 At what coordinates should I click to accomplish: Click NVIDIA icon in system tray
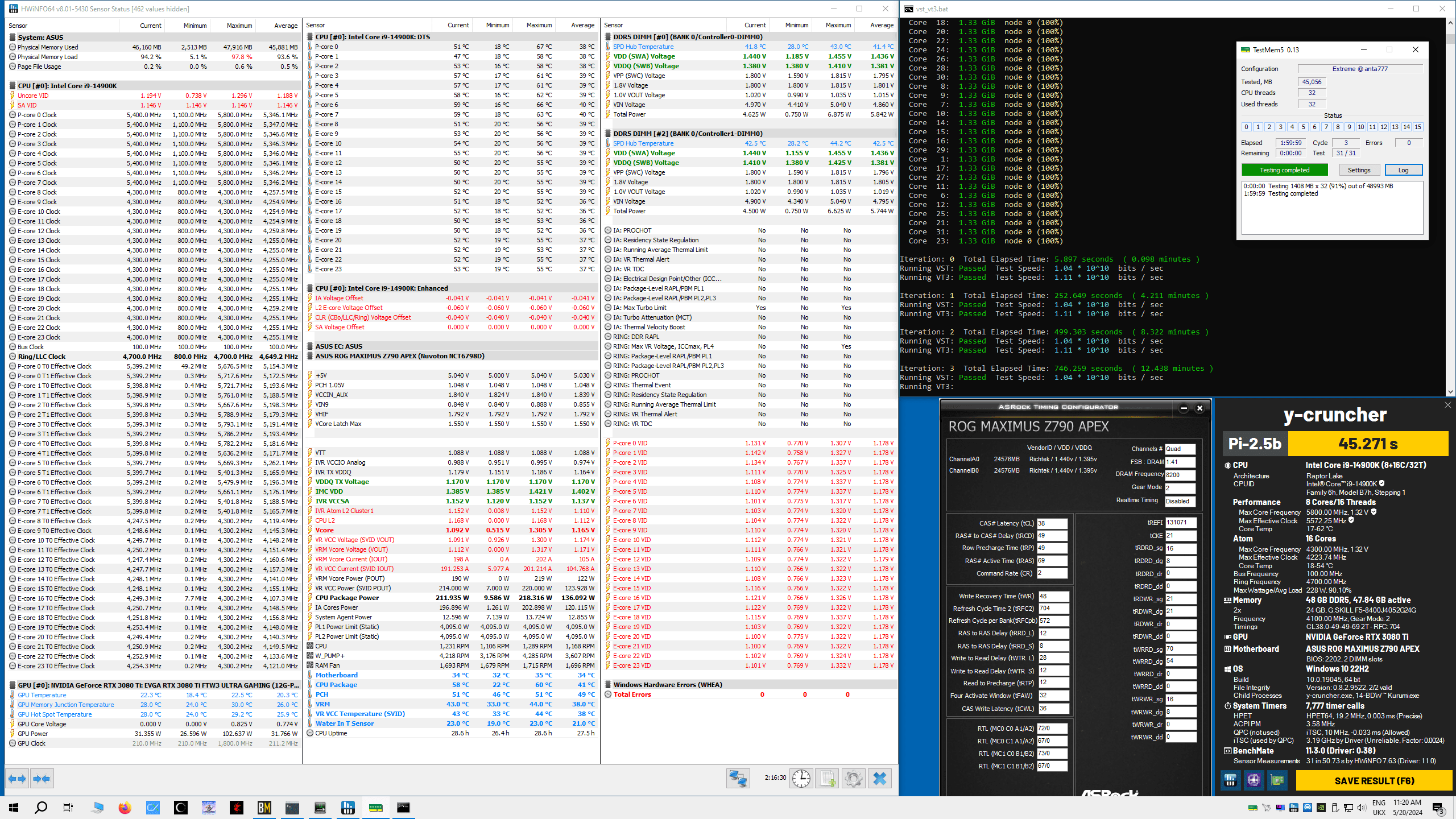click(1321, 808)
